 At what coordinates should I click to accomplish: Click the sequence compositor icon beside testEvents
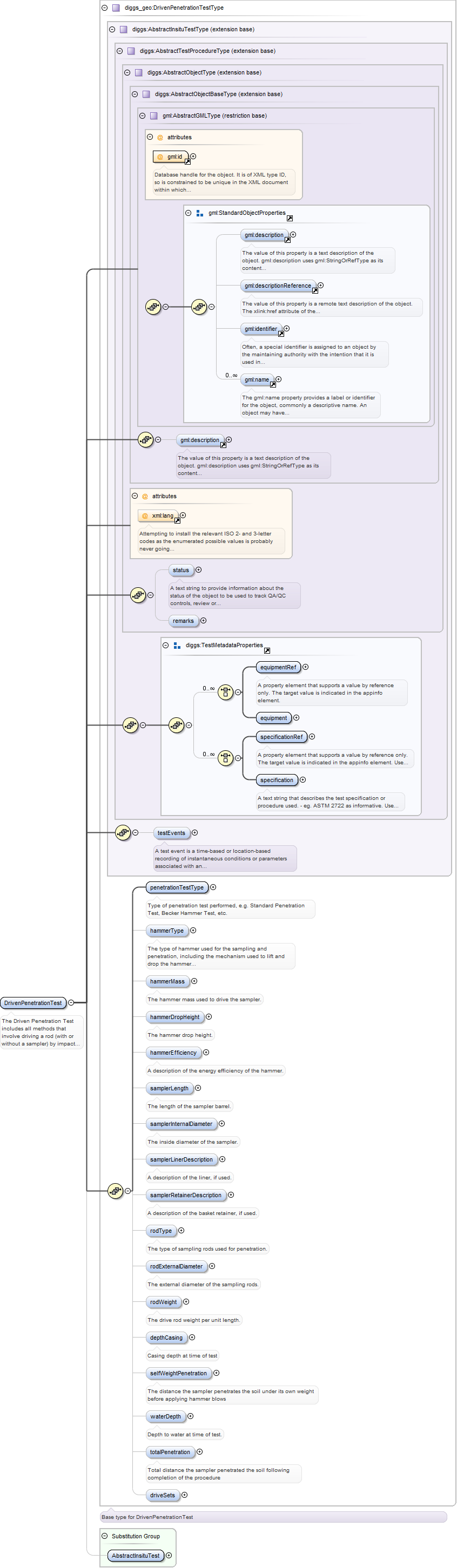pos(123,832)
